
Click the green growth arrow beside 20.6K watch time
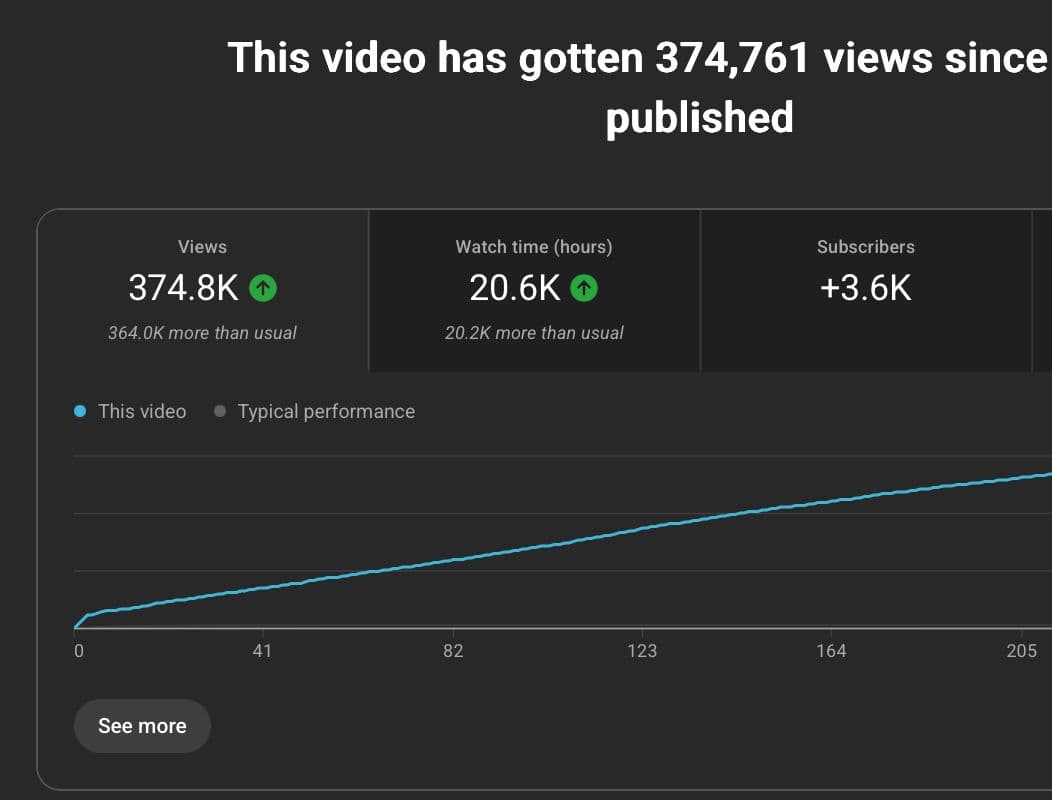[583, 288]
